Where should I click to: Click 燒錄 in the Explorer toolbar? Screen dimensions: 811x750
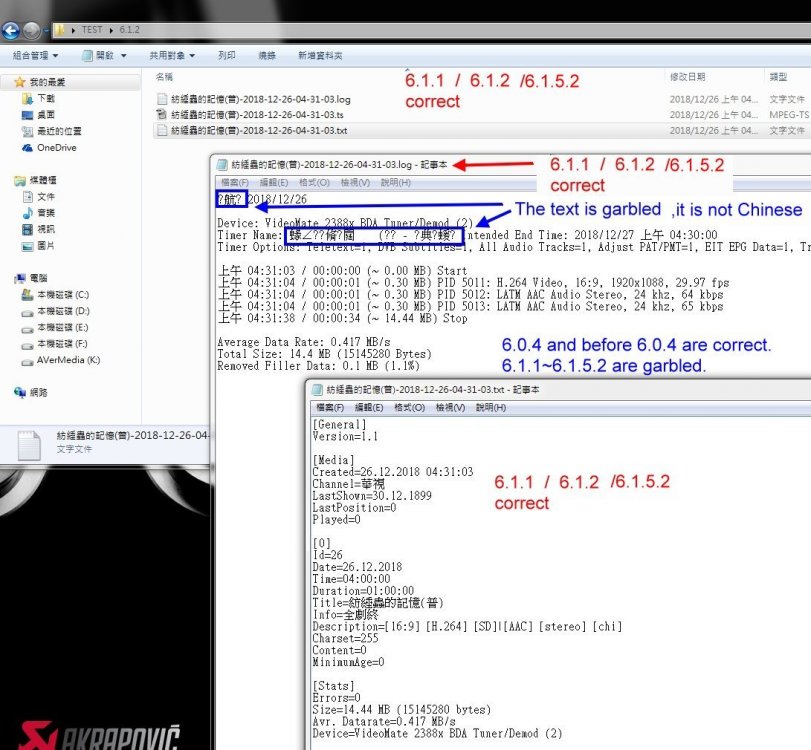pos(267,55)
